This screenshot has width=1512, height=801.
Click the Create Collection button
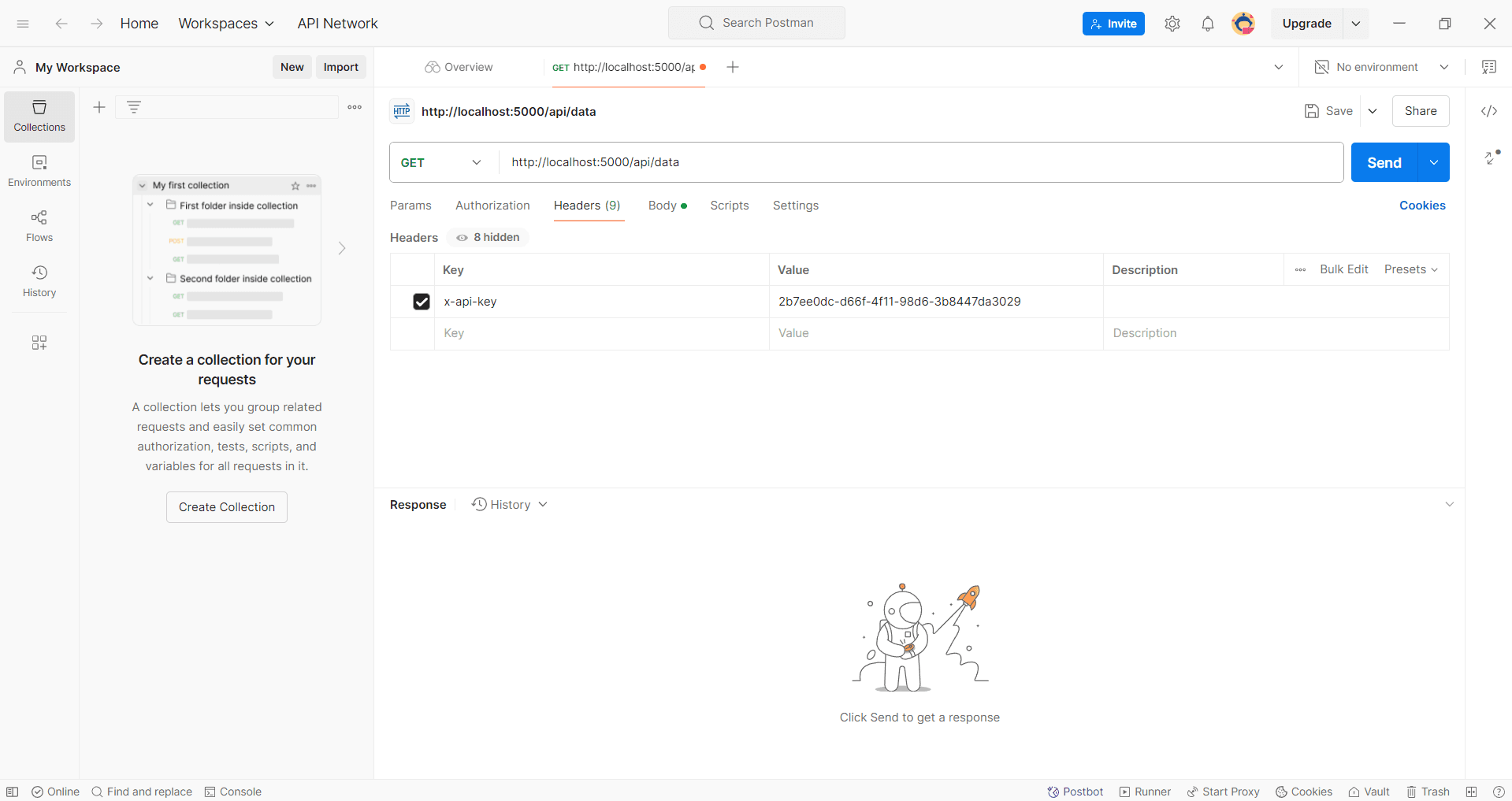pos(226,506)
